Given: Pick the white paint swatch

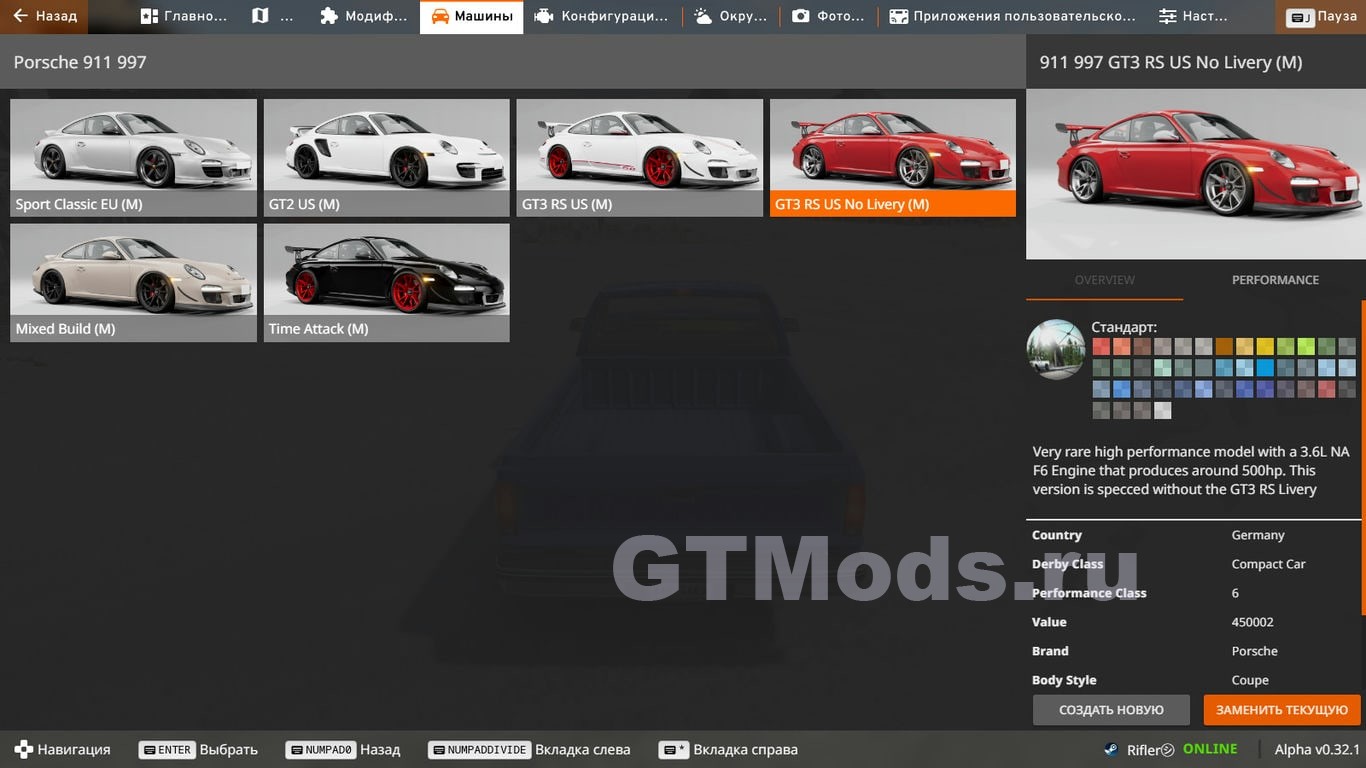Looking at the screenshot, I should point(1163,409).
